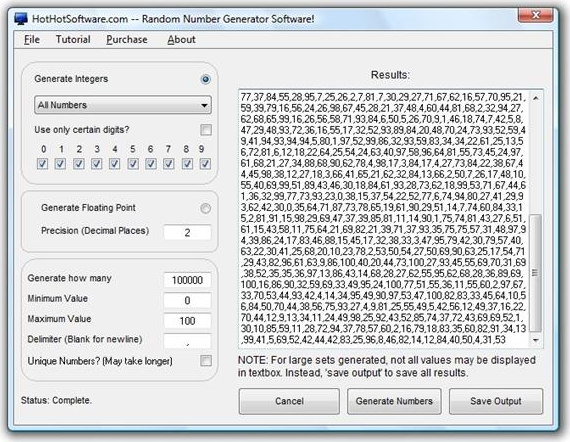Click the Status: Complete text
Screen dimensions: 570x442
tap(56, 401)
